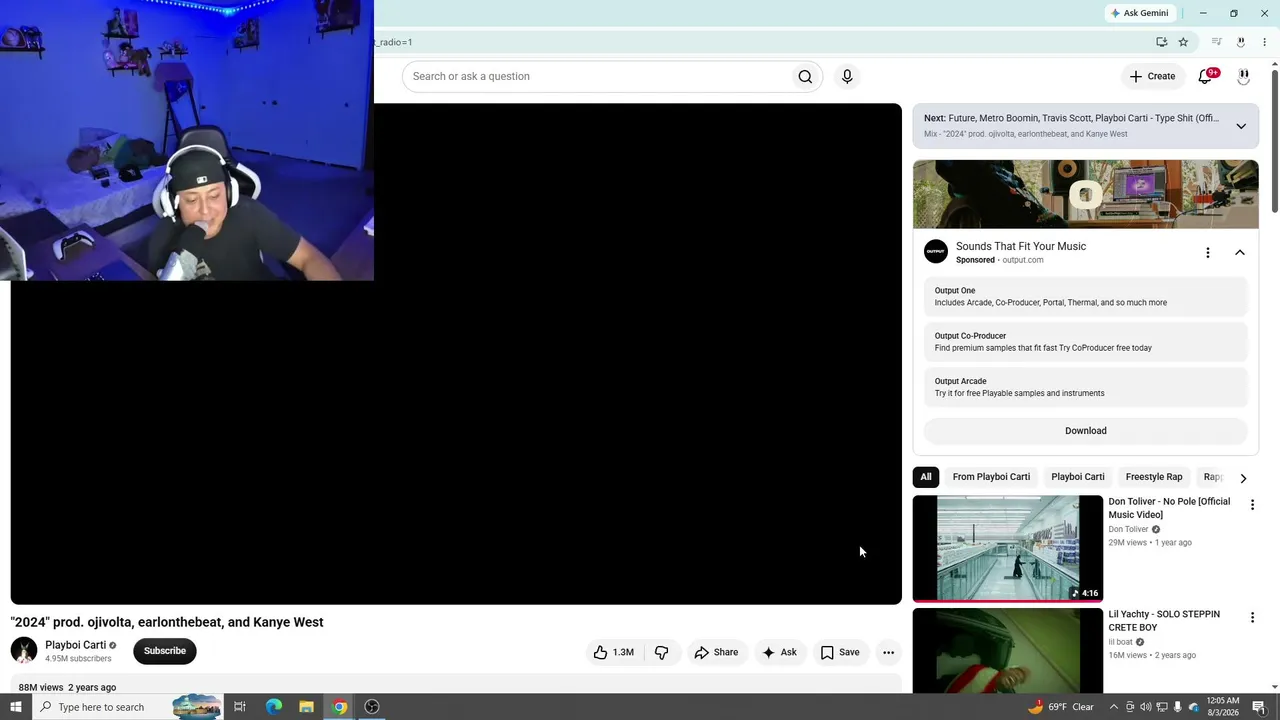Click Ask Gemini in the title bar
Screen dimensions: 1280x720
(x=1139, y=13)
